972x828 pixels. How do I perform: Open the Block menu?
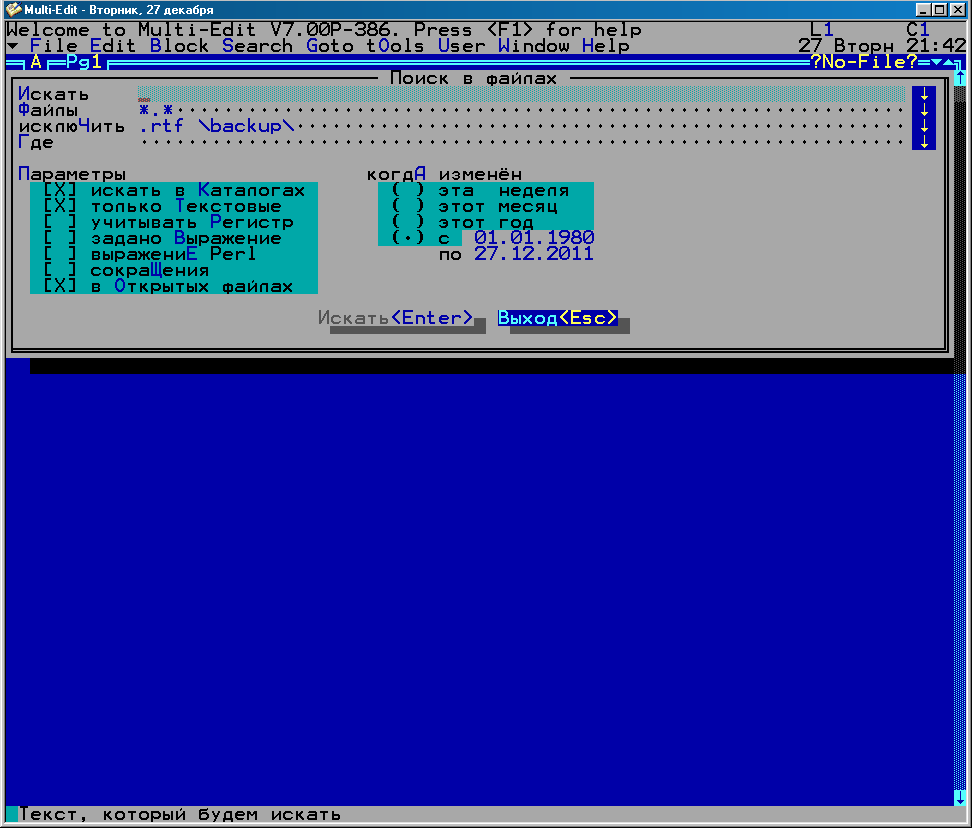click(179, 46)
